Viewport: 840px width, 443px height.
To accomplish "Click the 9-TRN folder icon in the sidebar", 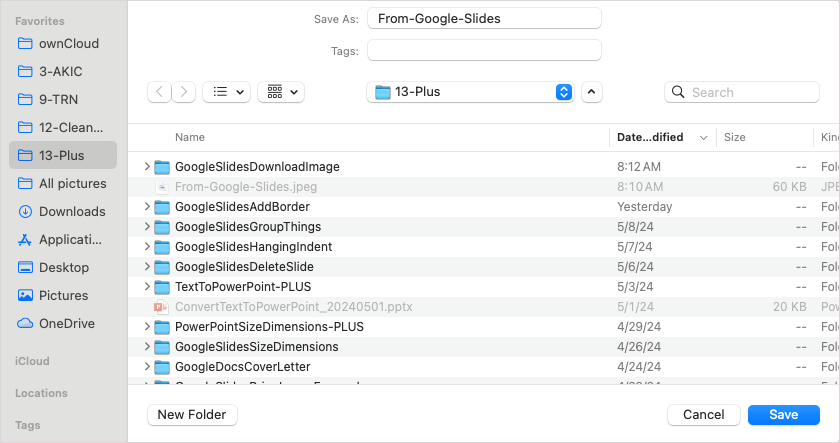I will pyautogui.click(x=25, y=99).
